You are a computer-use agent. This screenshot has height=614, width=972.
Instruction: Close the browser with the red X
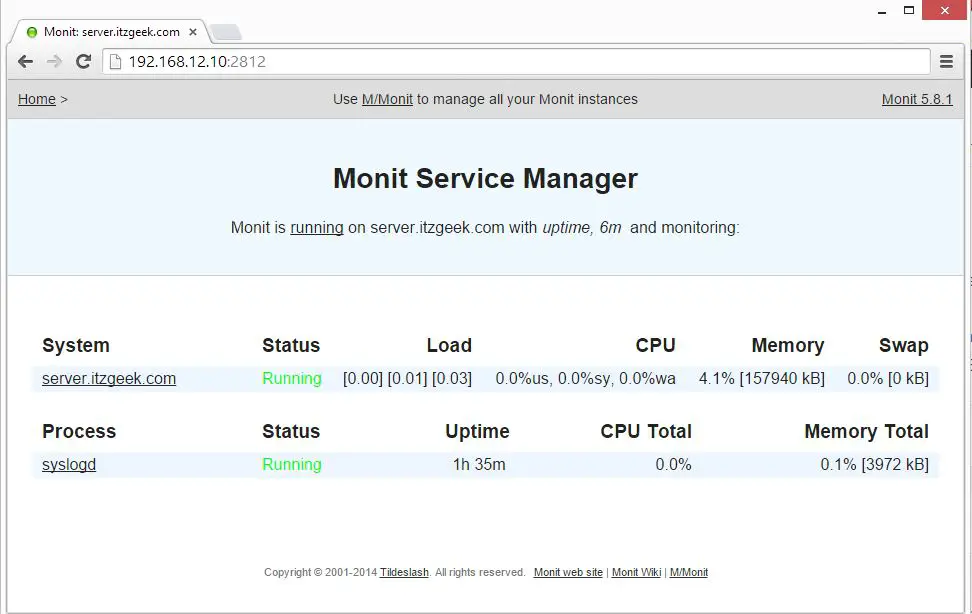pyautogui.click(x=944, y=11)
